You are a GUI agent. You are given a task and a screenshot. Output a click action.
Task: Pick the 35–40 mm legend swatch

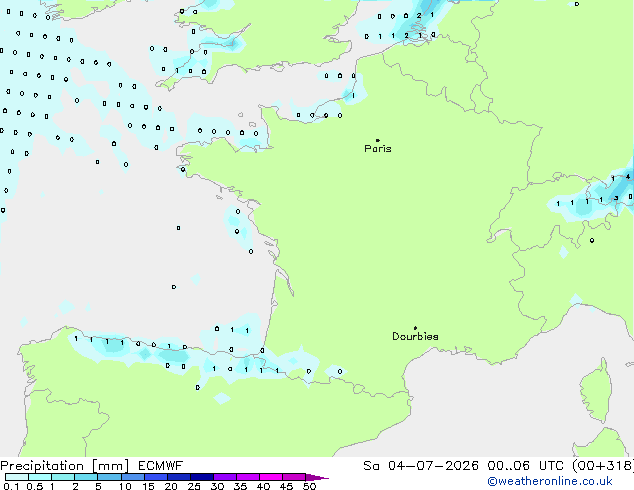[x=248, y=477]
